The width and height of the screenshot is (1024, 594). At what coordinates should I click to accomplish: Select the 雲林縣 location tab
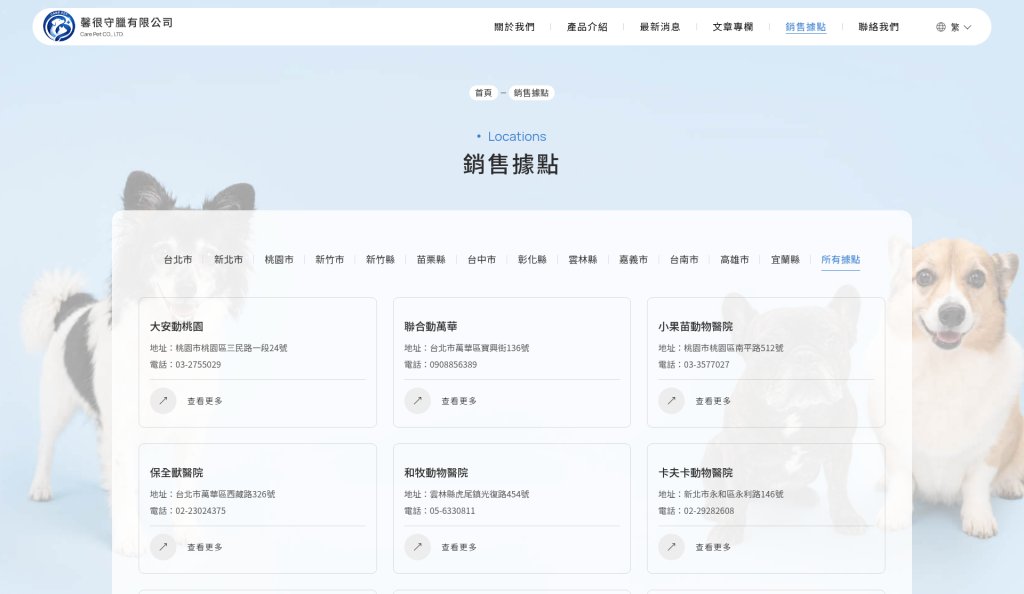tap(583, 259)
